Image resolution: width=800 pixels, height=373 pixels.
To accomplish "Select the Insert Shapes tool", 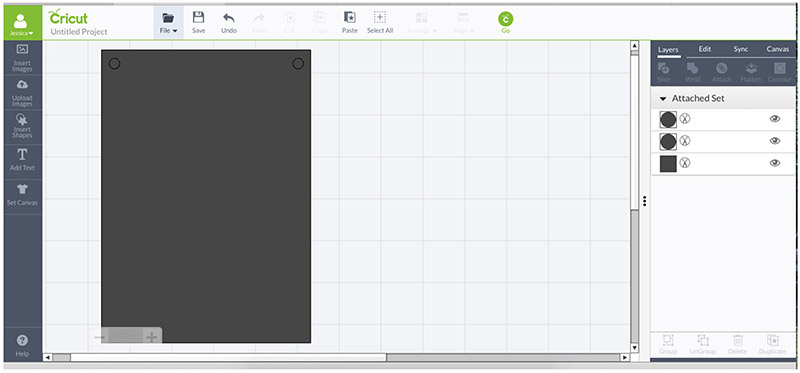I will [22, 126].
